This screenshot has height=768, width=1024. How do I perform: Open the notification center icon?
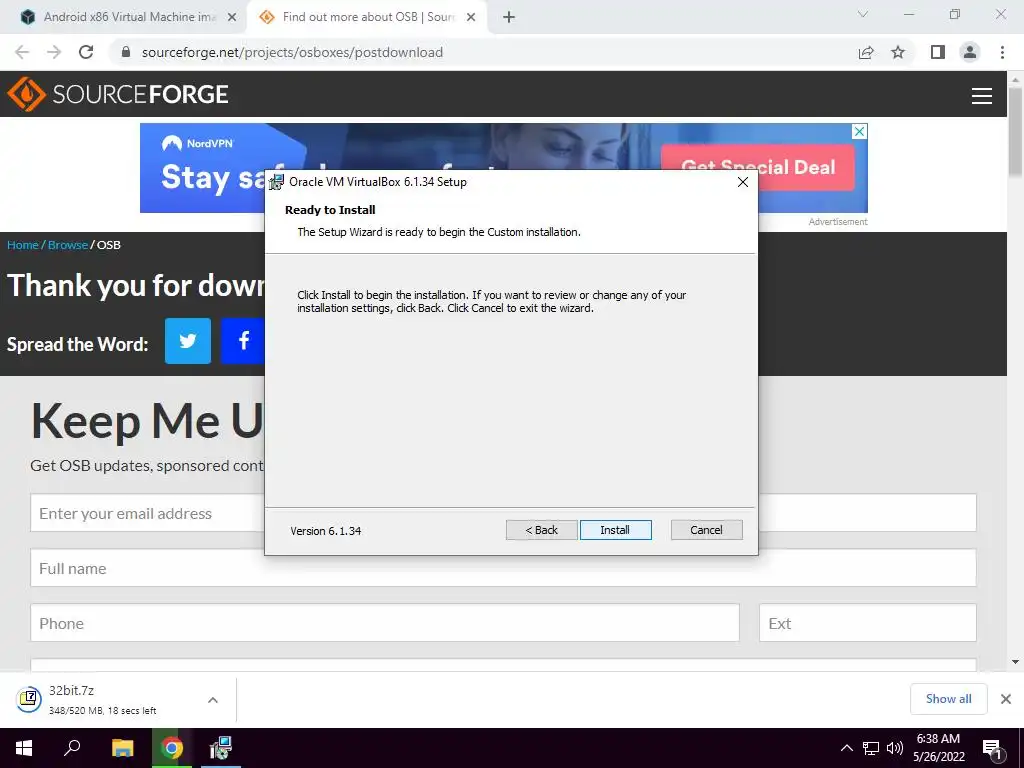click(x=992, y=749)
